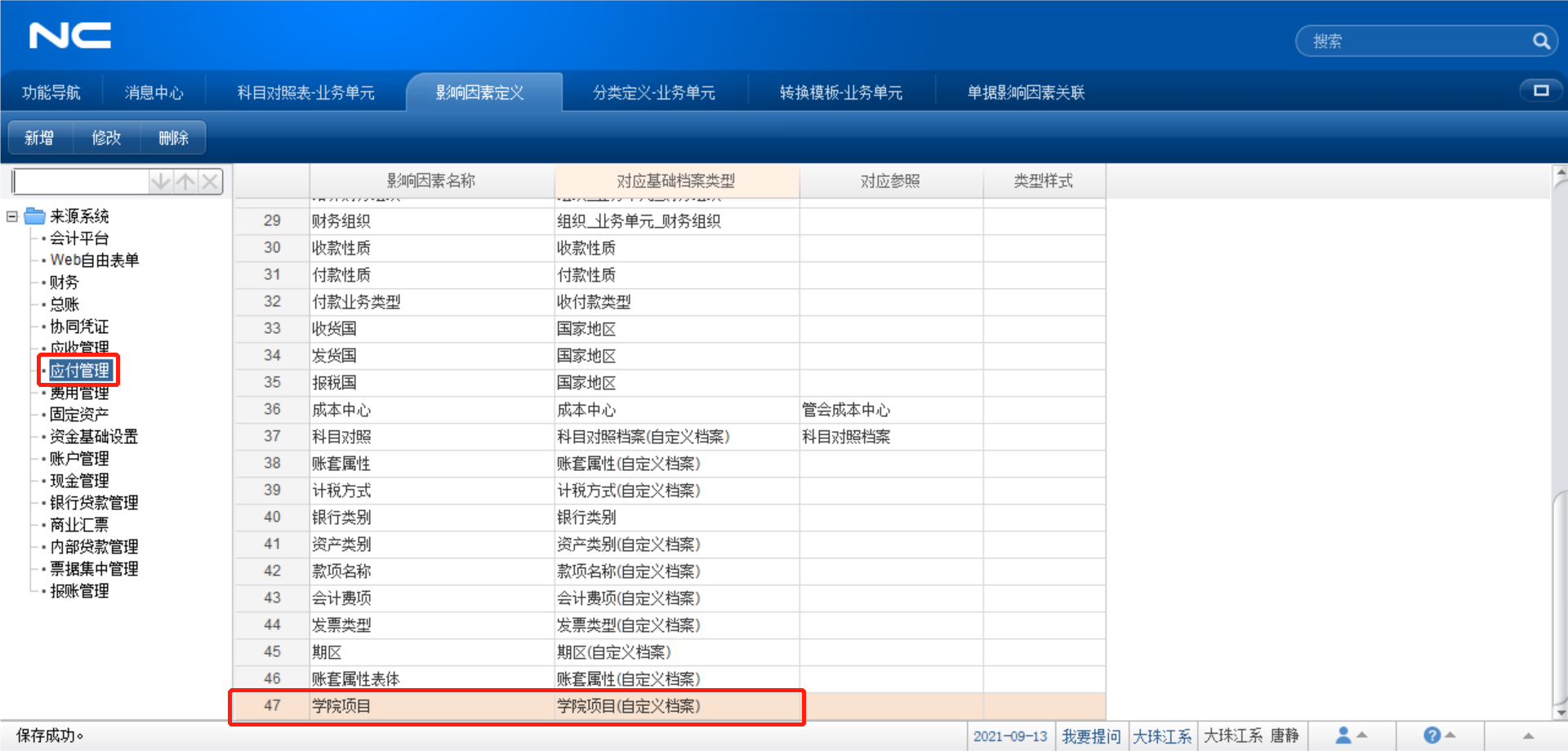Click the 我要提问 link in the status bar
This screenshot has width=1568, height=751.
click(1092, 735)
